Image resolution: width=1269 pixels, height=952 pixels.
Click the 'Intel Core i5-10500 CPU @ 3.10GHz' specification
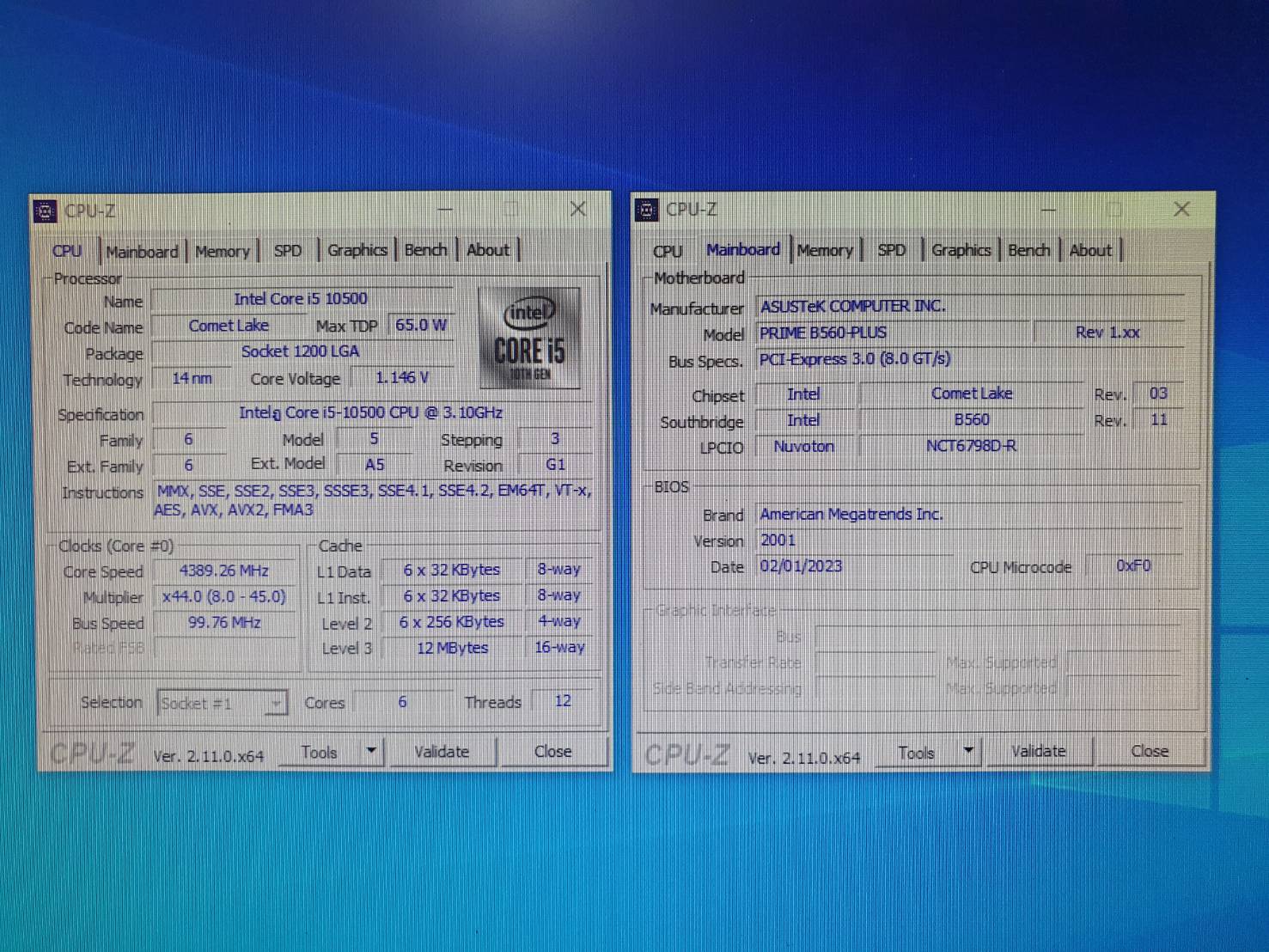371,412
